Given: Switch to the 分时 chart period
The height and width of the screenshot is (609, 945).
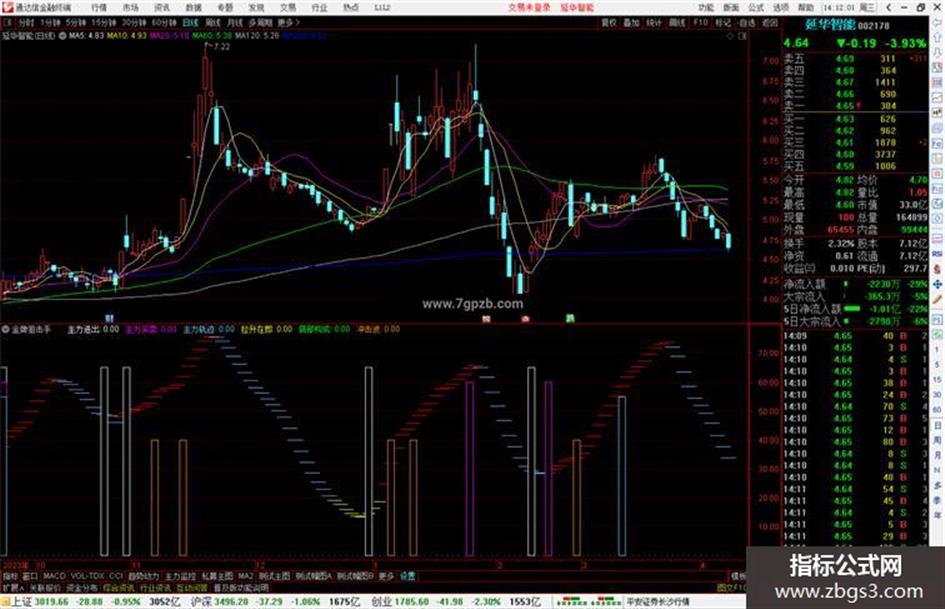Looking at the screenshot, I should click(x=26, y=22).
